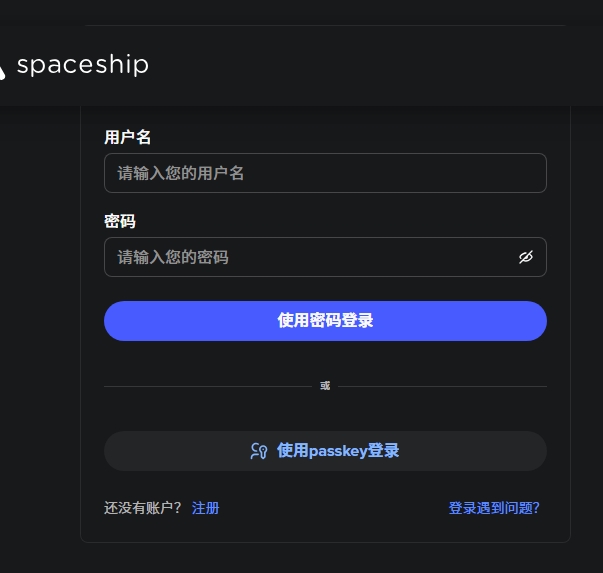Click the 密码 field label

(x=120, y=221)
